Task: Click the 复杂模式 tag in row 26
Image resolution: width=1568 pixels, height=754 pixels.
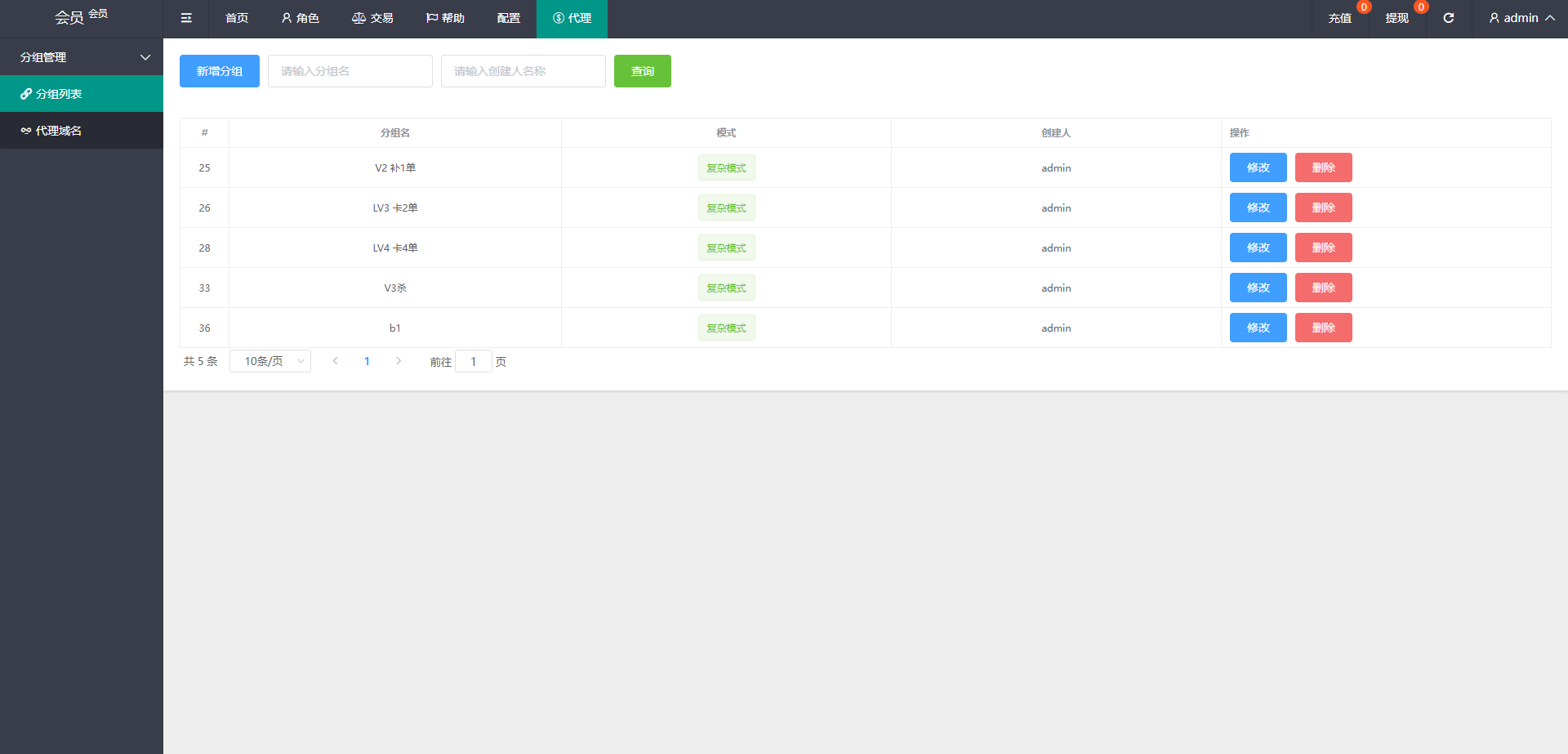Action: click(727, 207)
